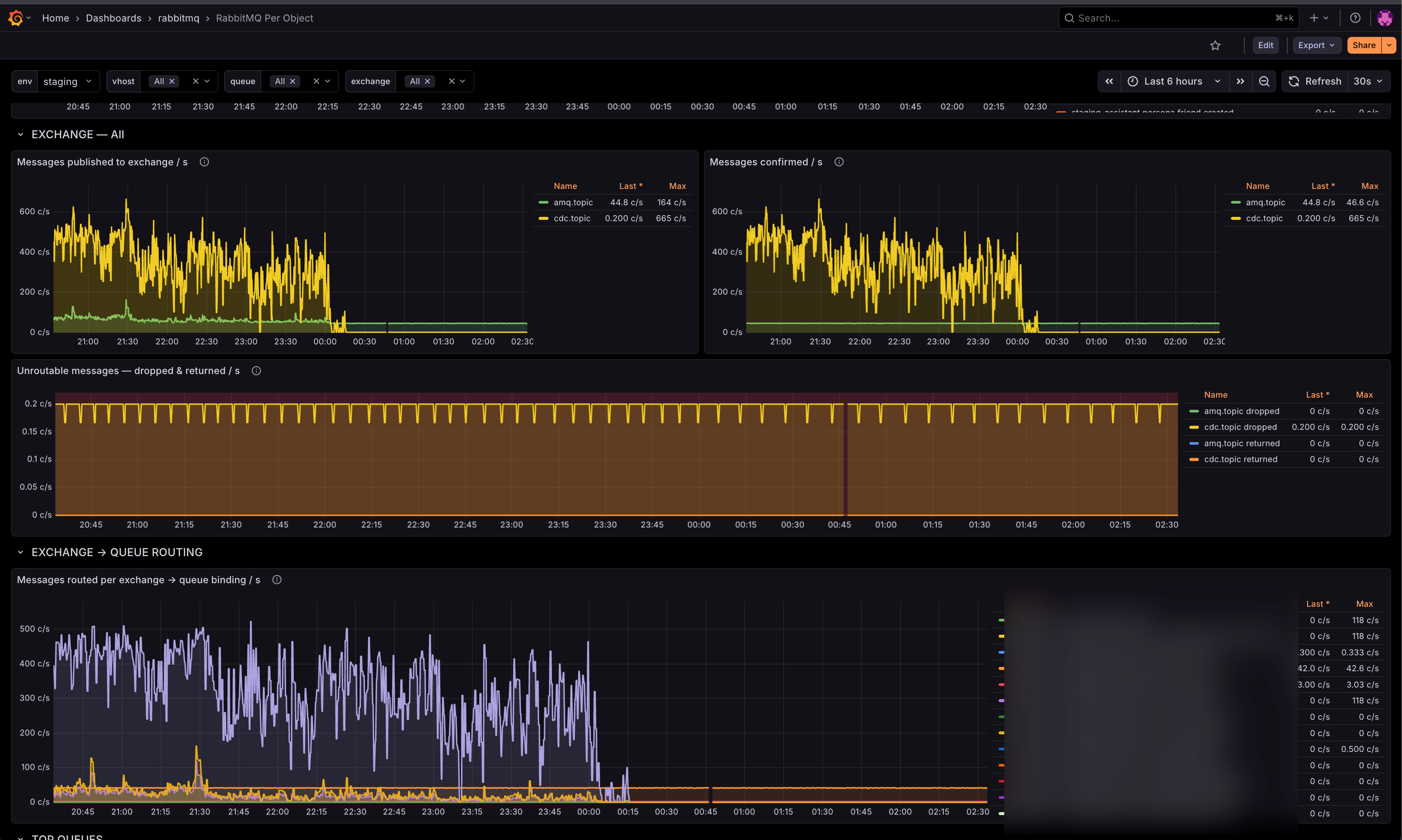Click the search magnifier icon
Image resolution: width=1402 pixels, height=840 pixels.
(1069, 18)
